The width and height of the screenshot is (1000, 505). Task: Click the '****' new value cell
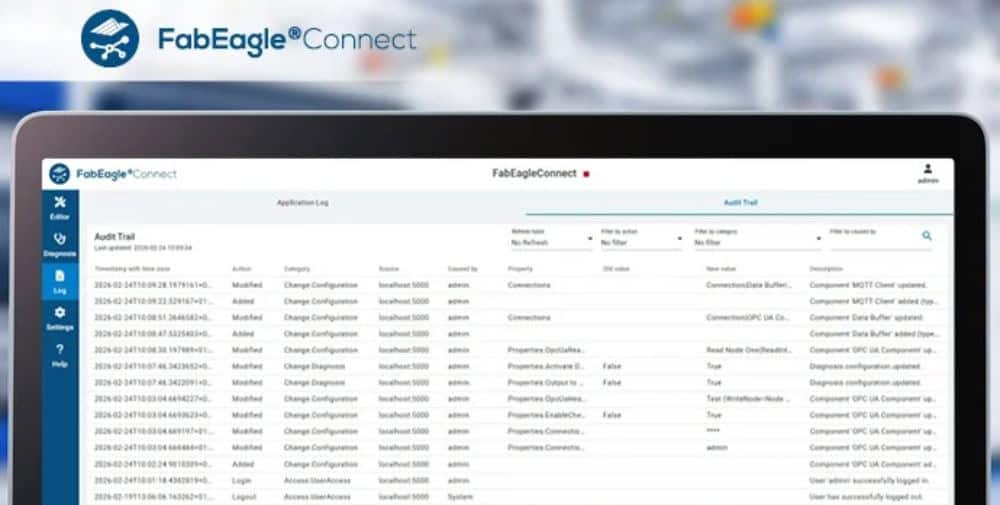713,432
